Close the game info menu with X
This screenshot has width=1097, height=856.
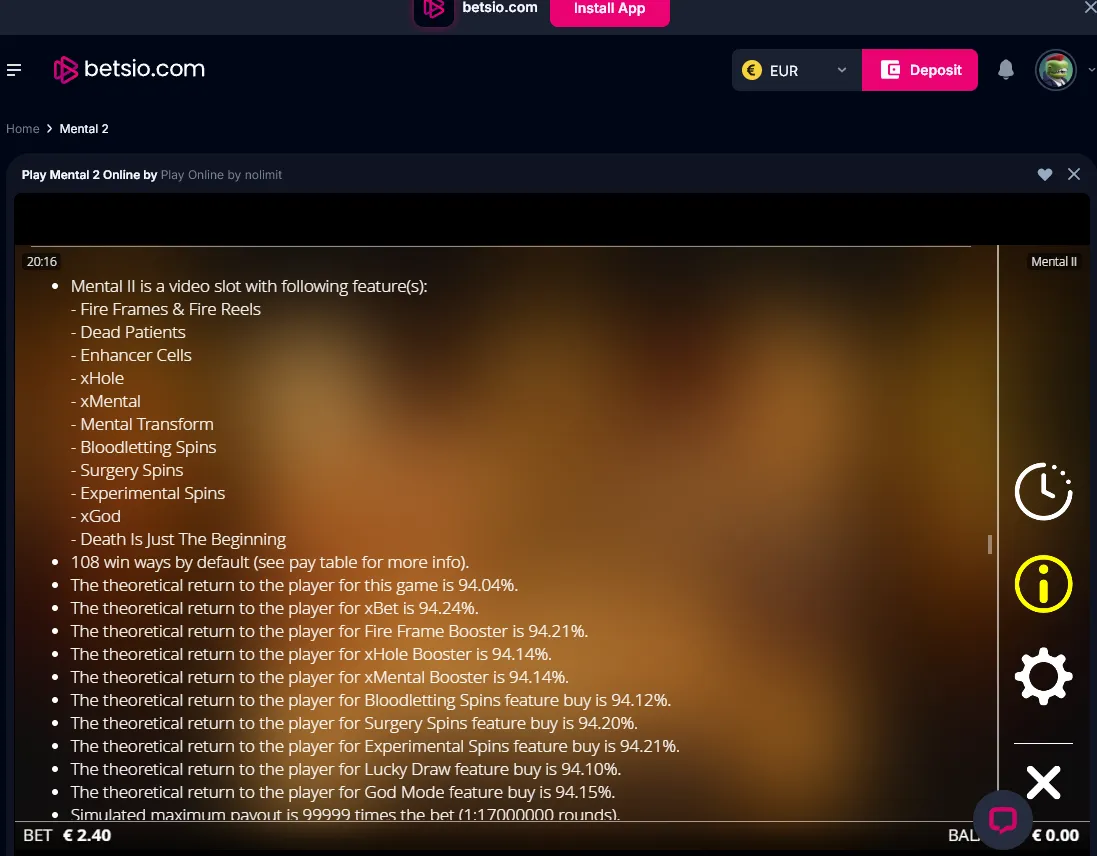coord(1043,782)
